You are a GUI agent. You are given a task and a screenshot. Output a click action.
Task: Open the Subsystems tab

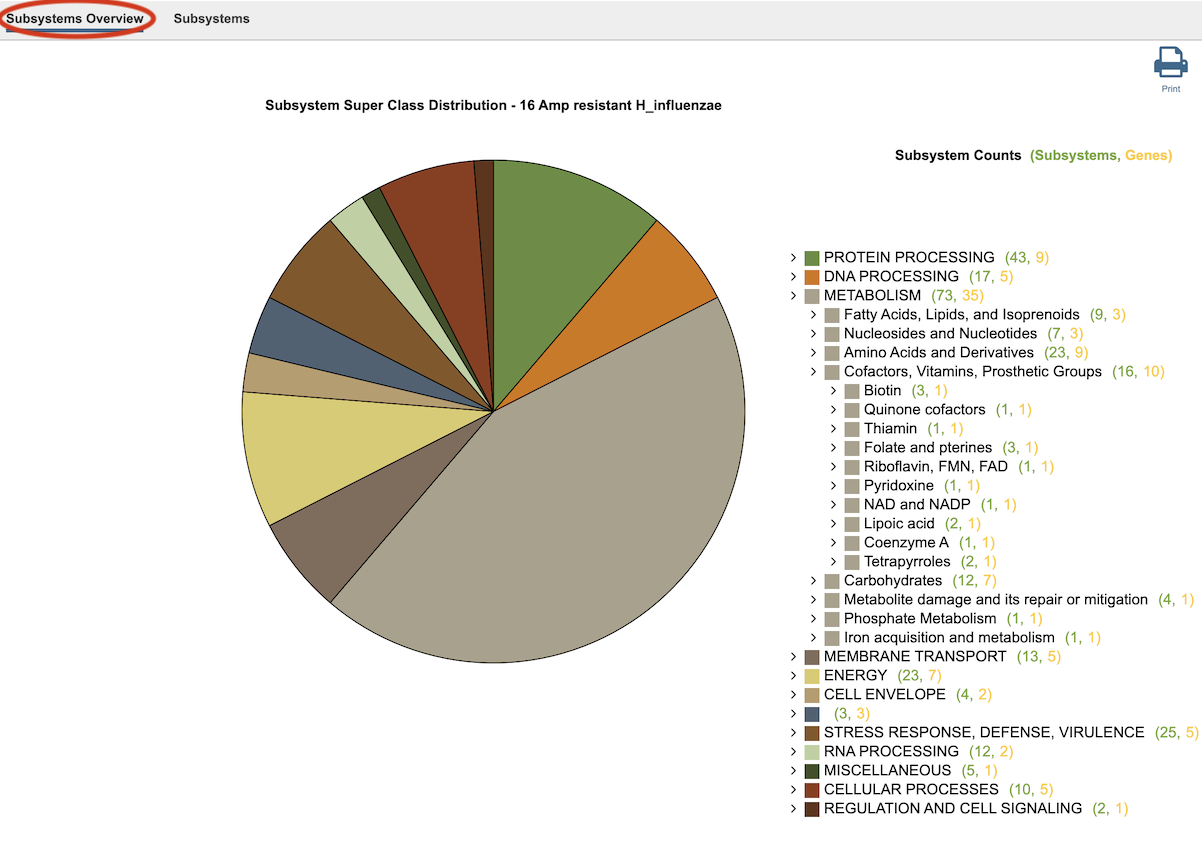[x=211, y=19]
